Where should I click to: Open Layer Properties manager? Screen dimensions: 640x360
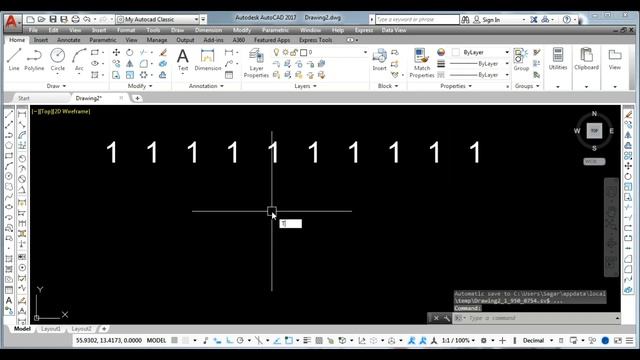[256, 62]
